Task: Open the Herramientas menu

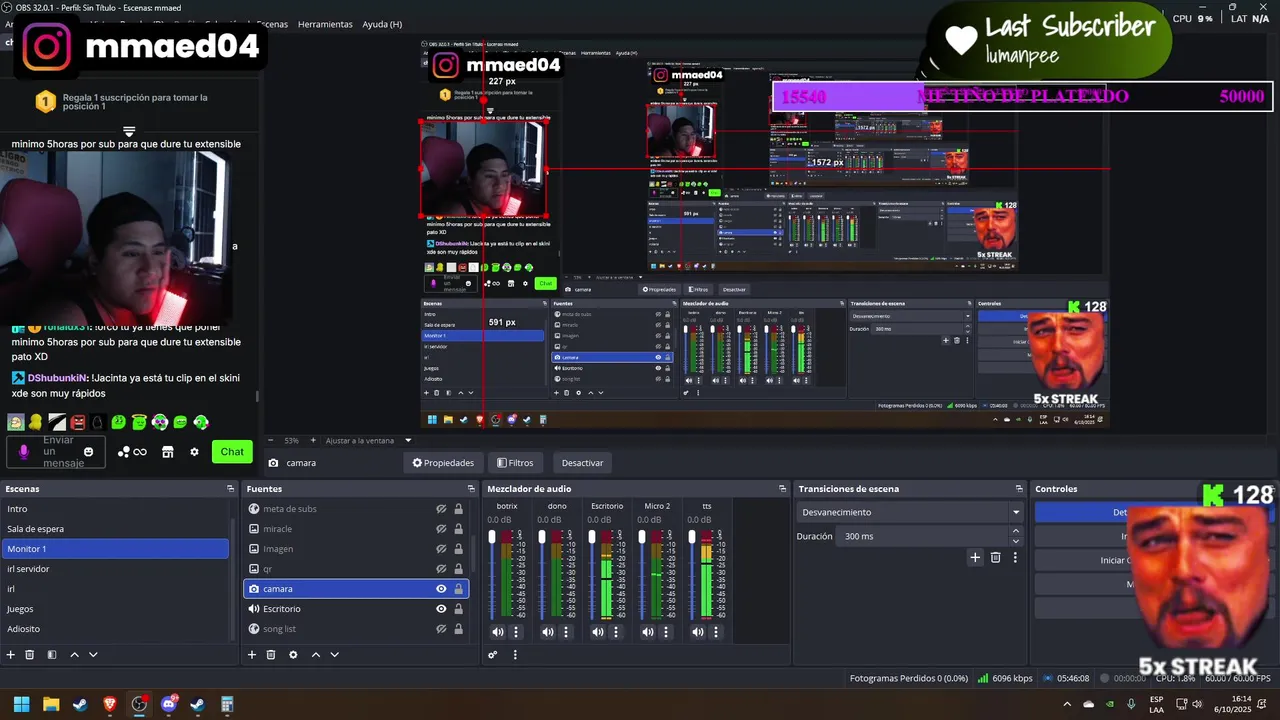Action: [325, 24]
